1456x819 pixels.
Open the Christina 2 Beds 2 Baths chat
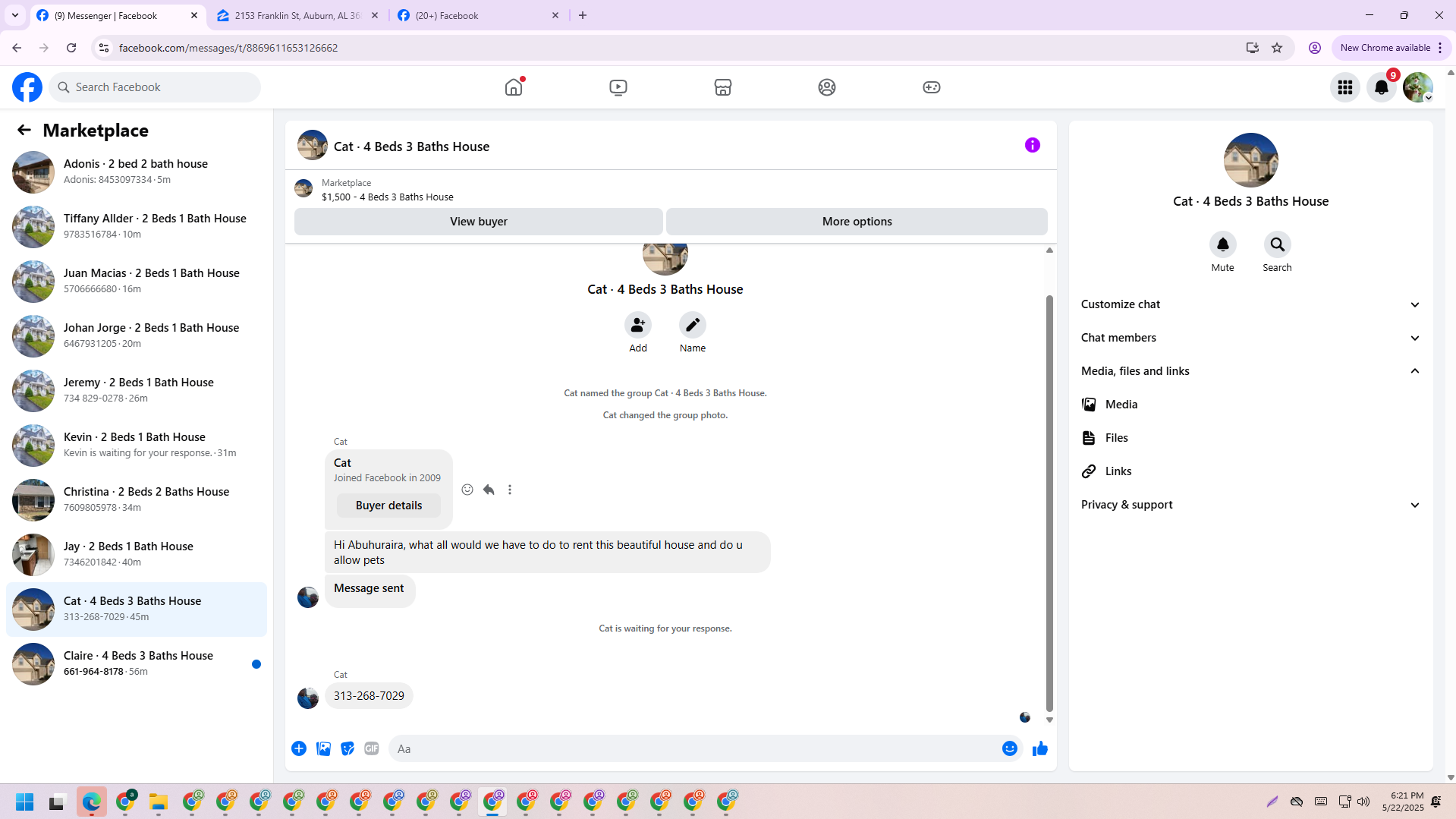[137, 500]
